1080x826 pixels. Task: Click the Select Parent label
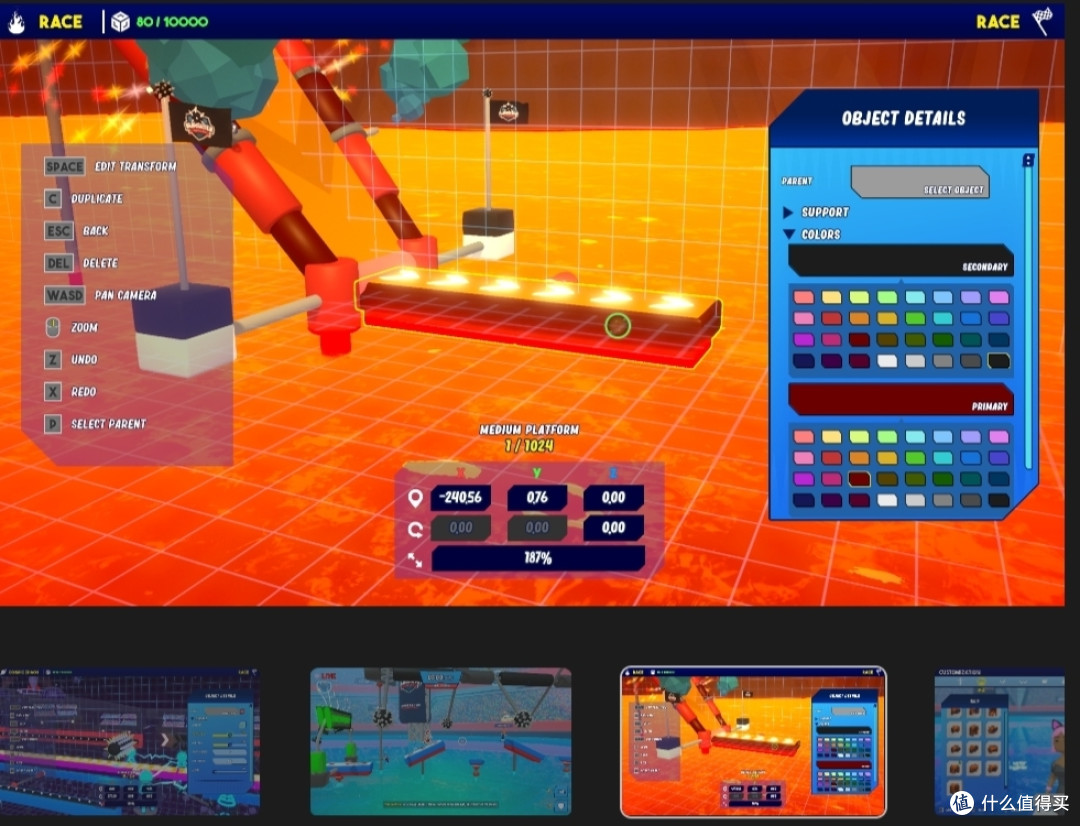[x=109, y=424]
